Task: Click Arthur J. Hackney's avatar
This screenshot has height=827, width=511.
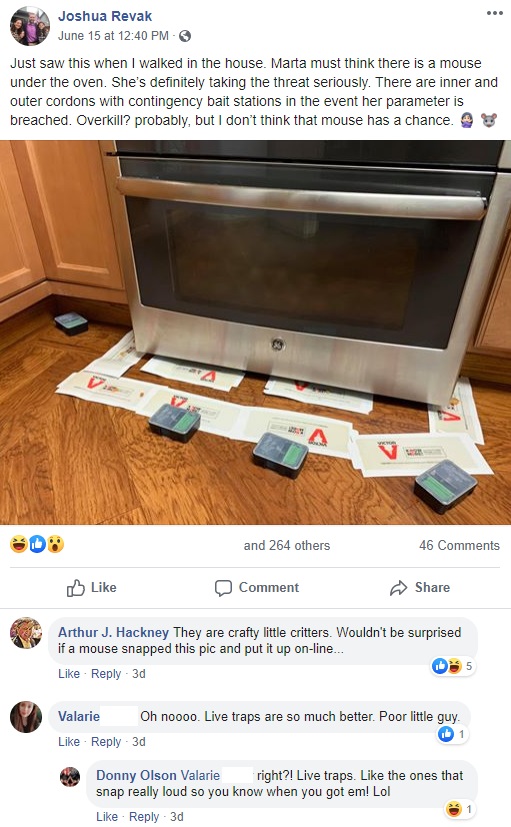Action: [x=26, y=632]
